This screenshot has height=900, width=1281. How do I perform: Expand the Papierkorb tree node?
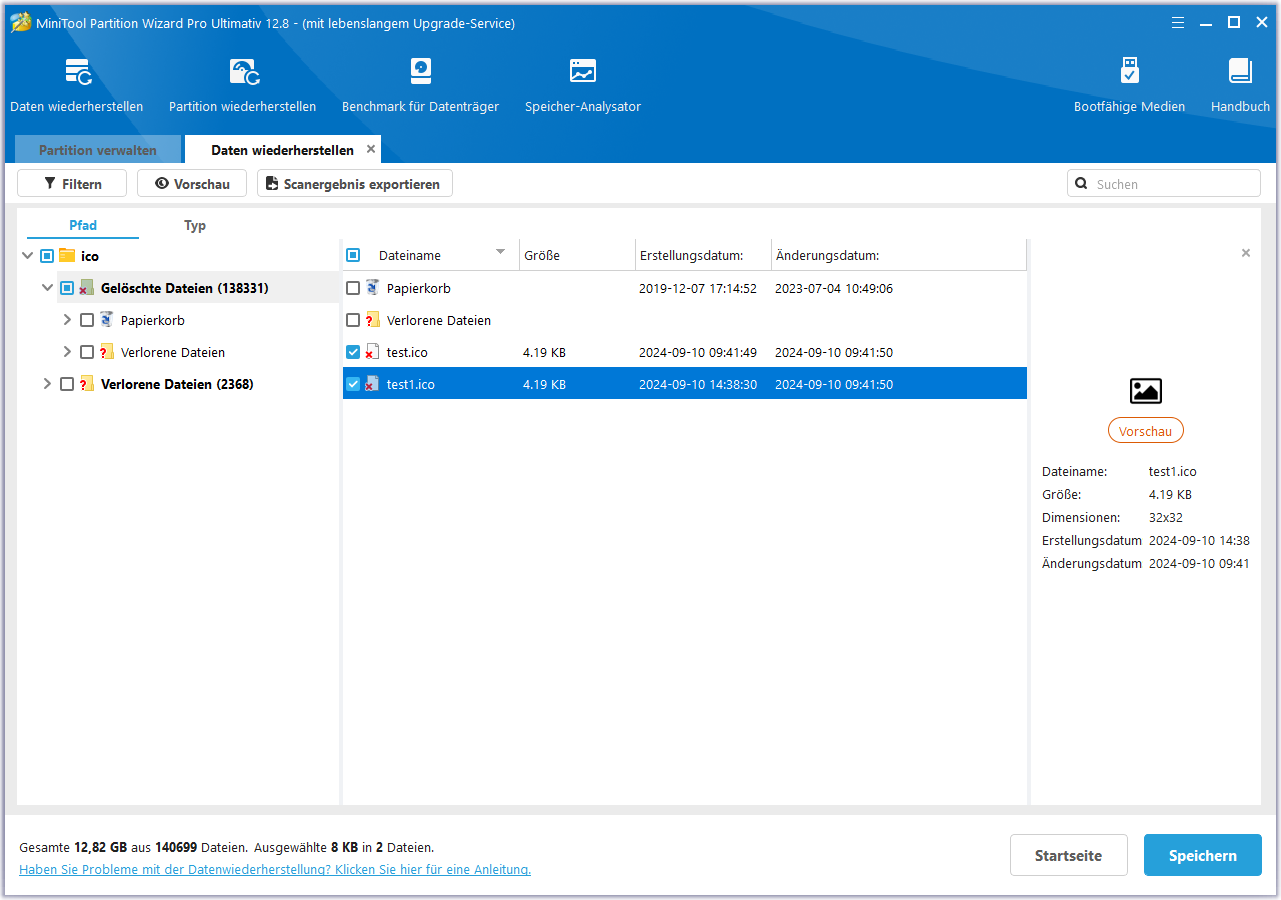click(x=67, y=320)
